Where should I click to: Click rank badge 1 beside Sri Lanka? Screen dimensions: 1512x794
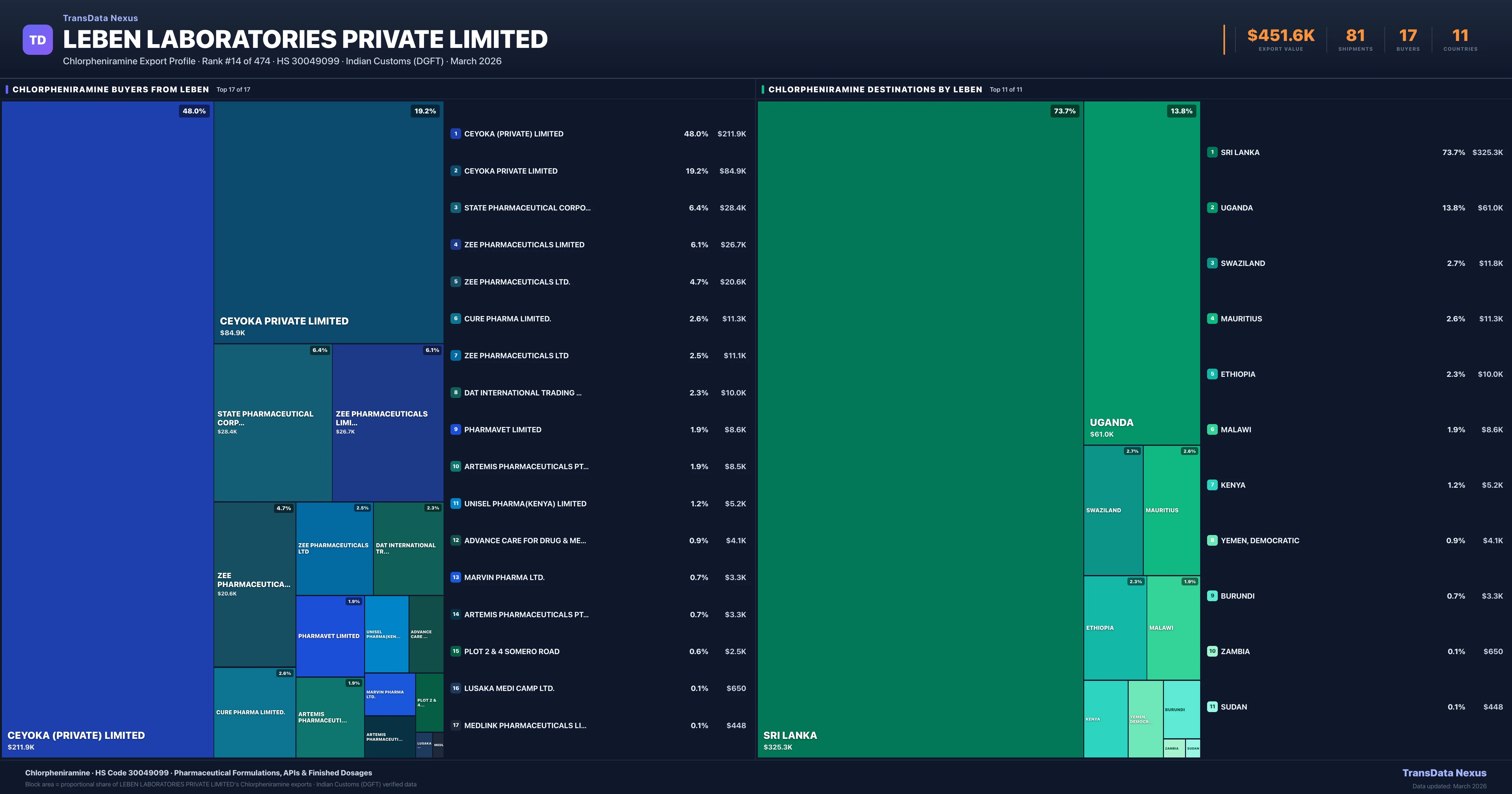point(1212,152)
